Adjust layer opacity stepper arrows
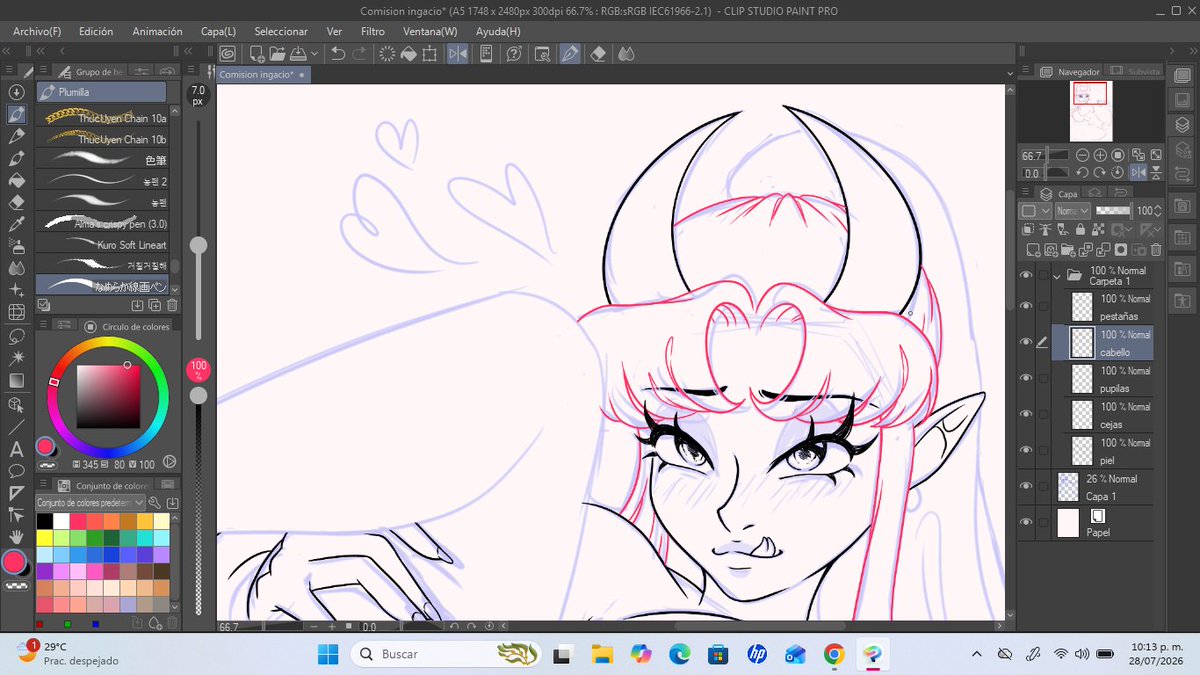Screen dimensions: 1200x675 click(1157, 211)
